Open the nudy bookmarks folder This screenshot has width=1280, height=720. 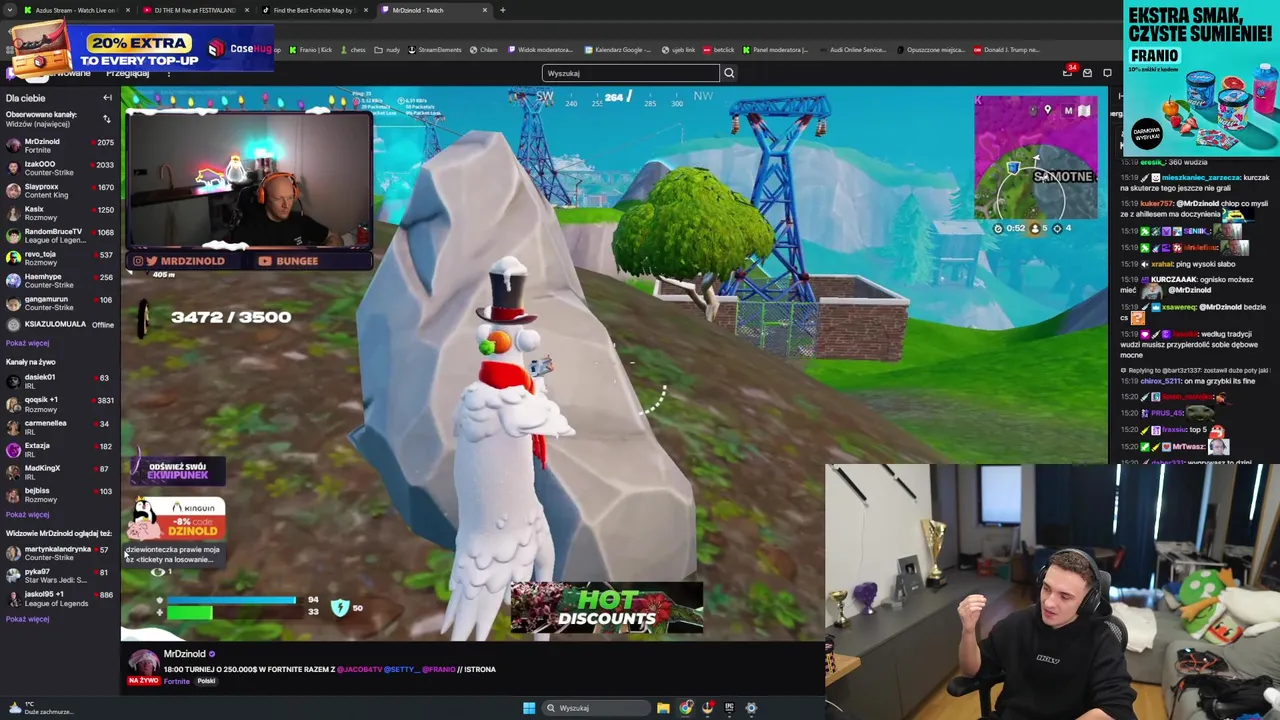(387, 50)
